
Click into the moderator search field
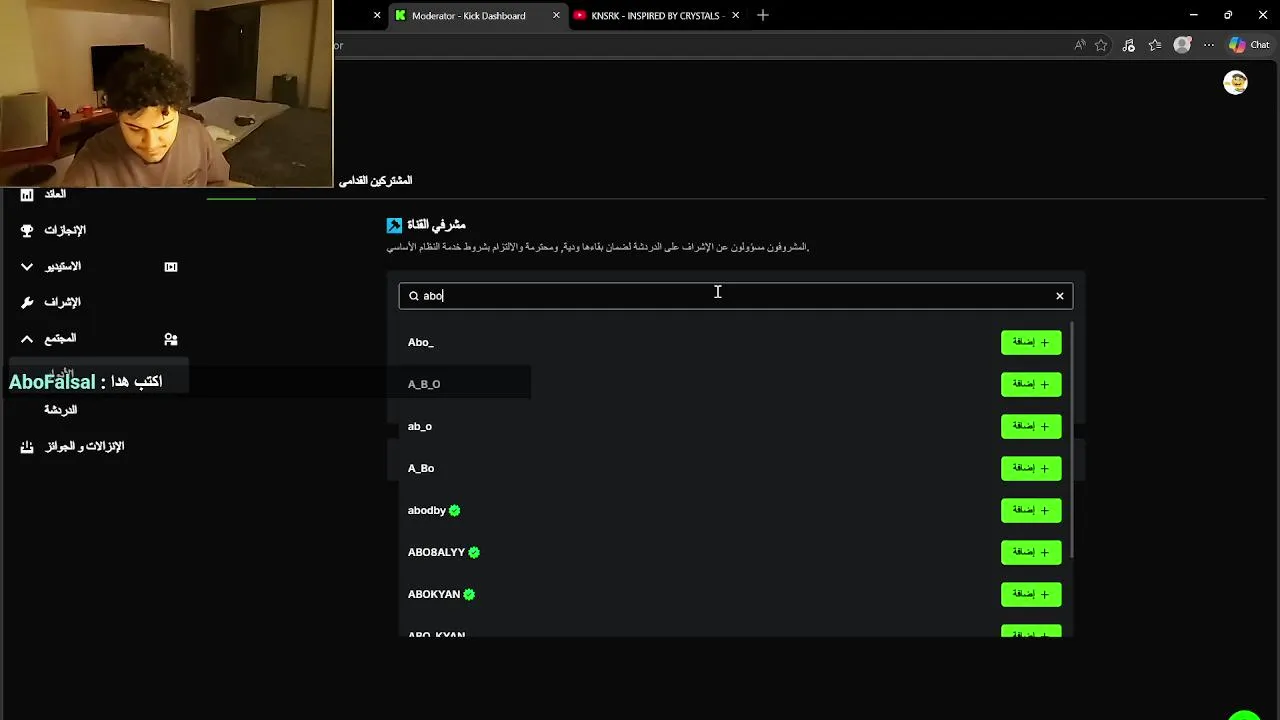pos(736,296)
